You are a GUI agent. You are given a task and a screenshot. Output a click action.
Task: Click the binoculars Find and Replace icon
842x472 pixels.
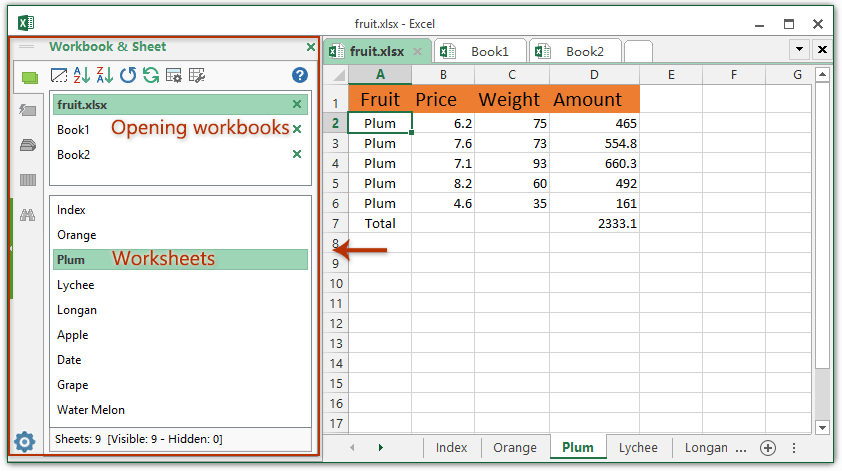28,215
